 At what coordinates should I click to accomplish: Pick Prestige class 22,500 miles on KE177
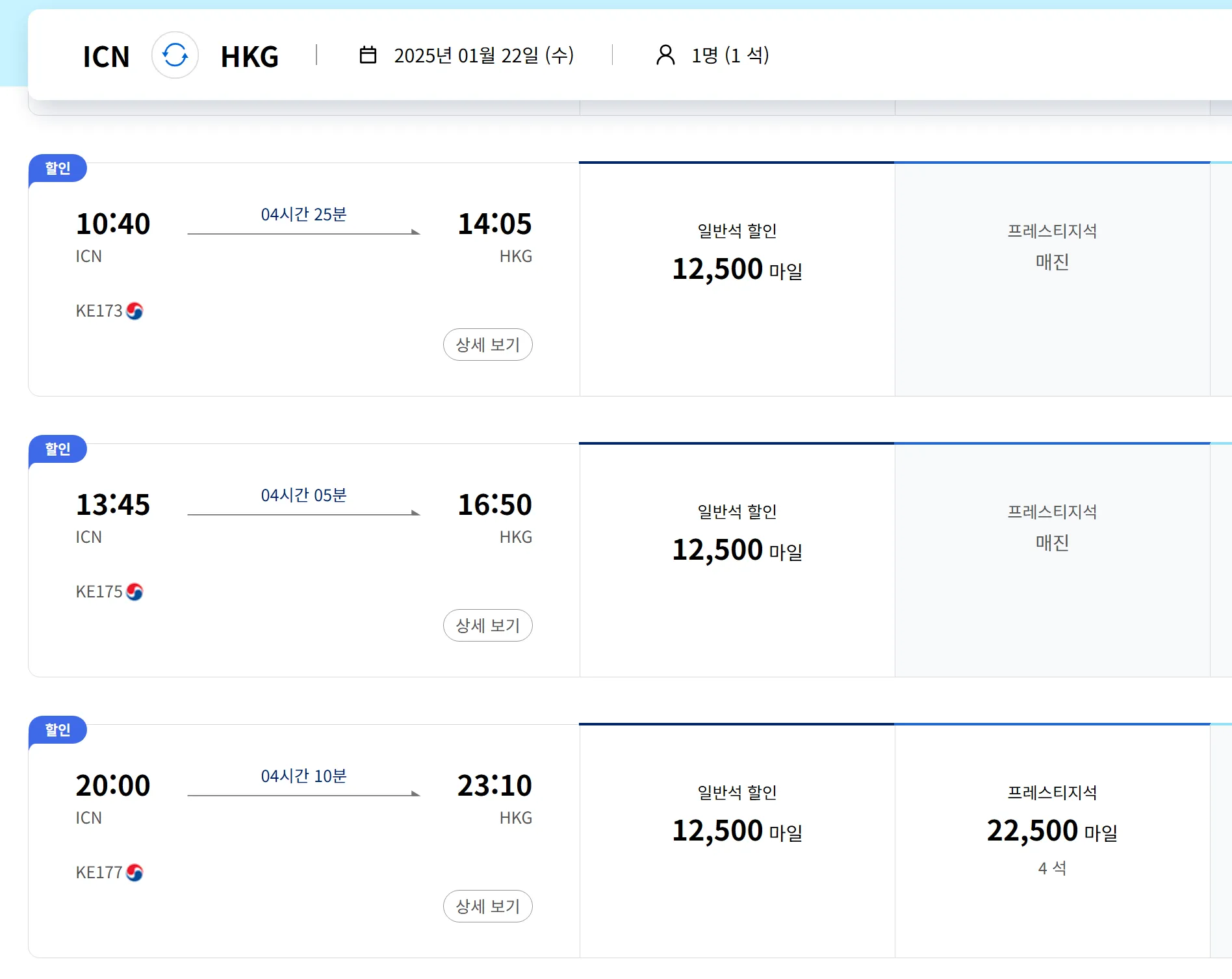pyautogui.click(x=1052, y=831)
